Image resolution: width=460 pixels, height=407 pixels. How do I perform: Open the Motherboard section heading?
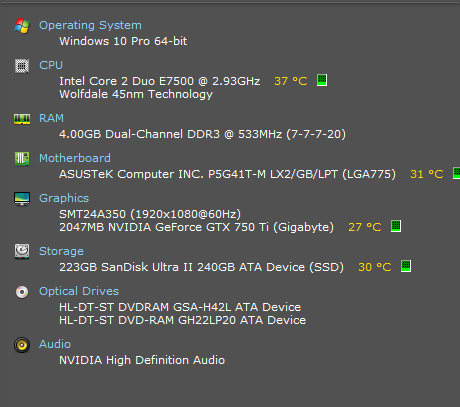tap(75, 158)
